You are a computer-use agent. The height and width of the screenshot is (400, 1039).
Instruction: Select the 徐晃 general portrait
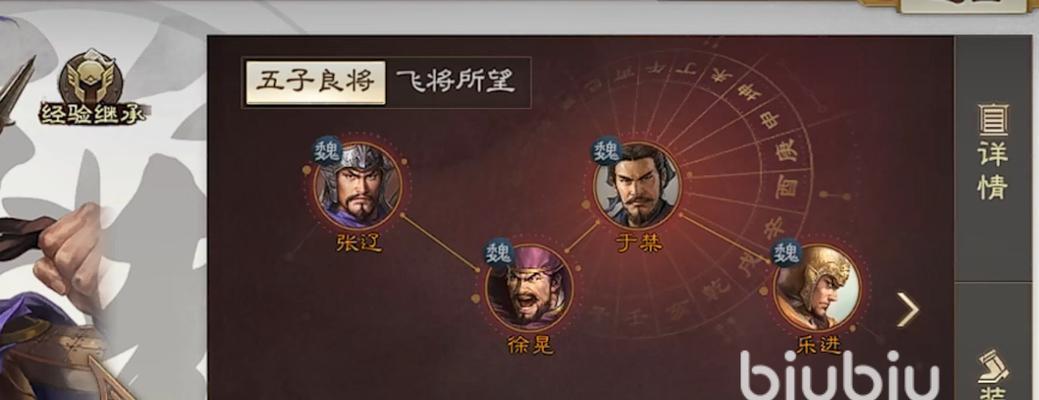[529, 288]
